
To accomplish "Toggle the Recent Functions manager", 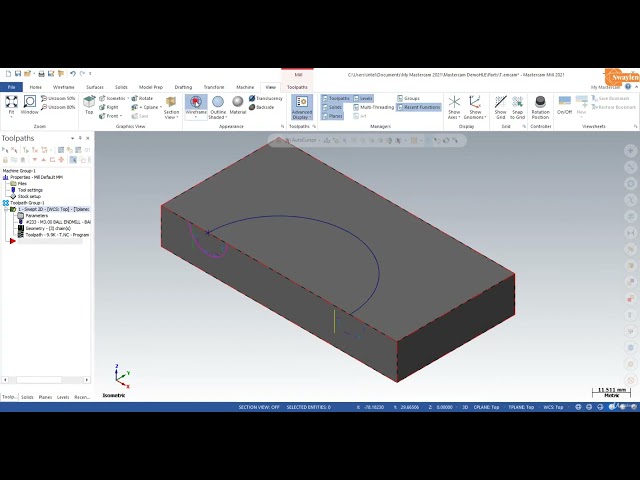I will (419, 107).
